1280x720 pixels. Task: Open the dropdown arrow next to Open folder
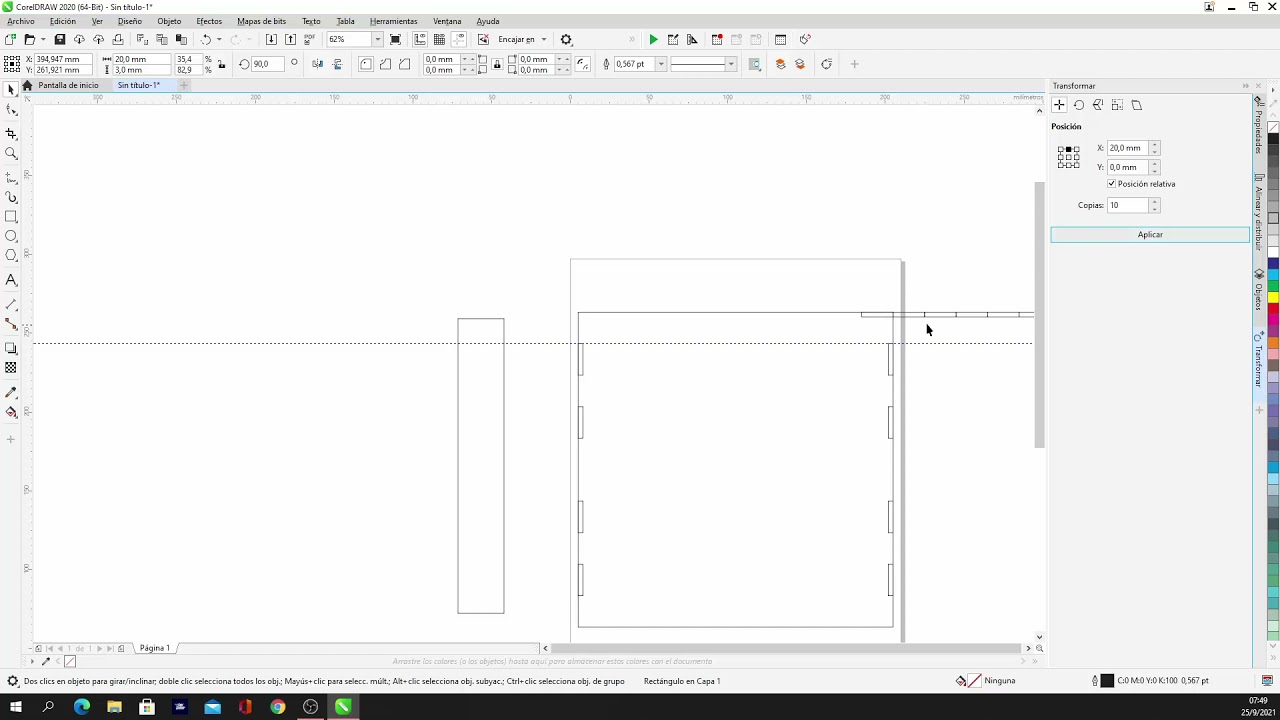(43, 39)
